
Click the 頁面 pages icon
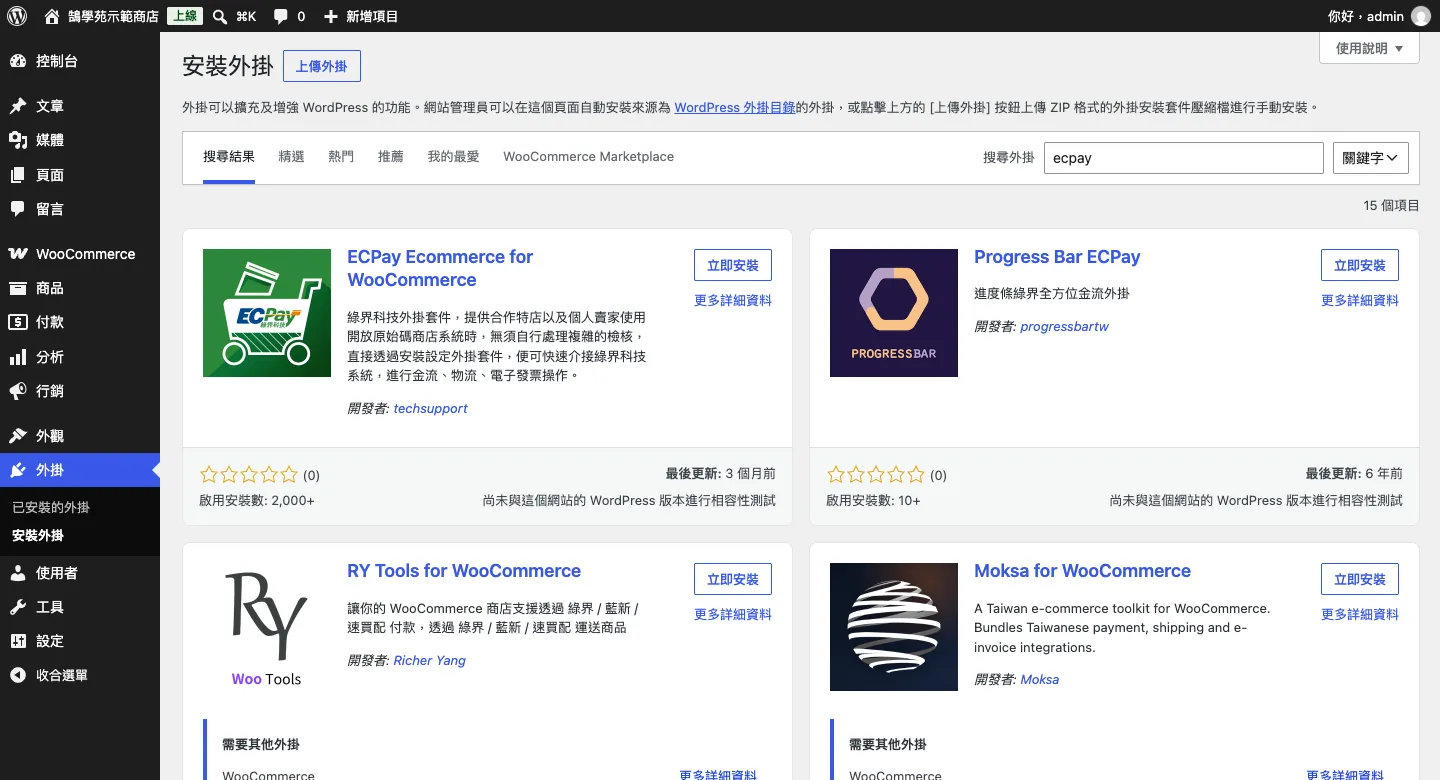(18, 175)
